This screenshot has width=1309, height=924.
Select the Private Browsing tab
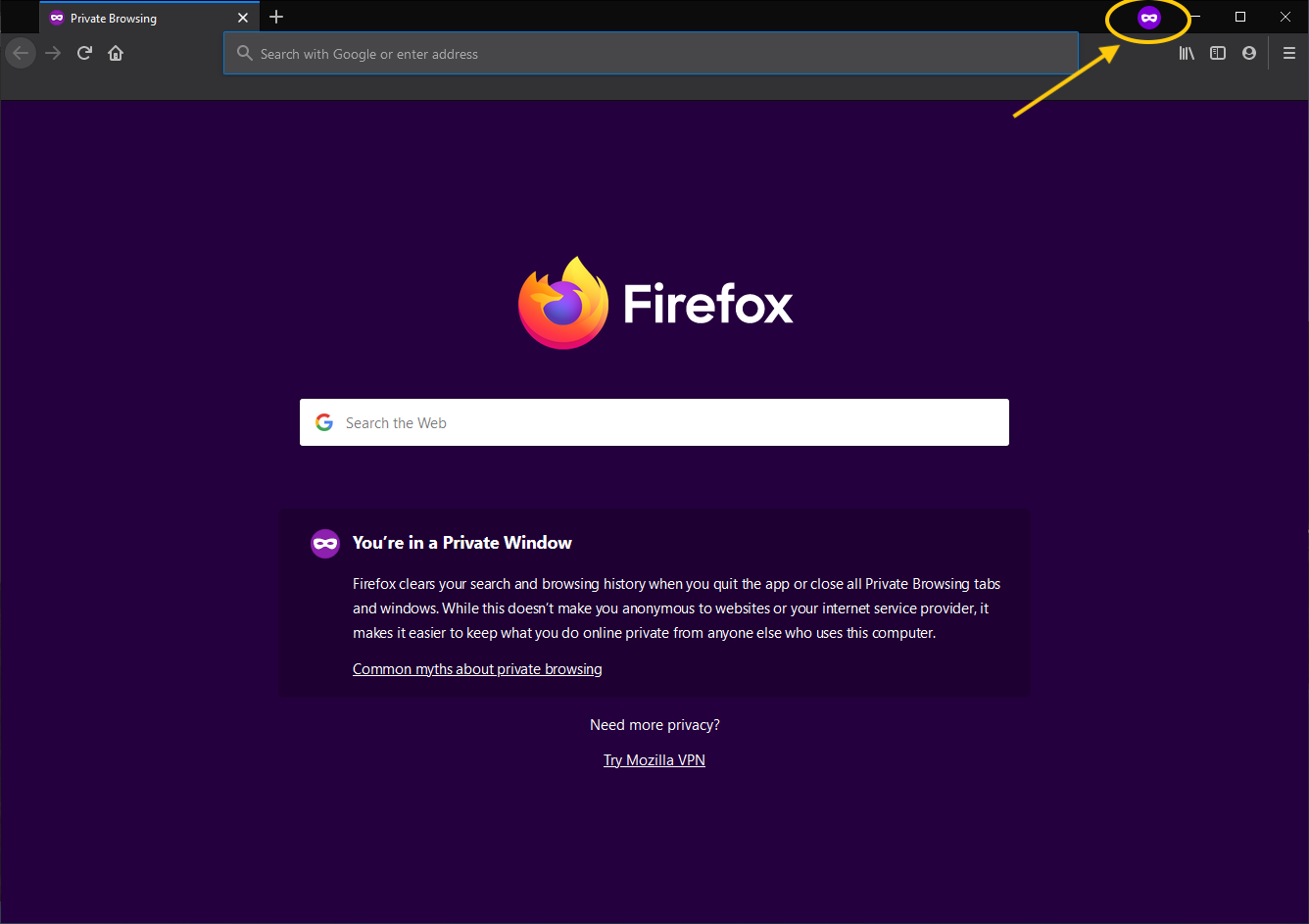tap(150, 18)
